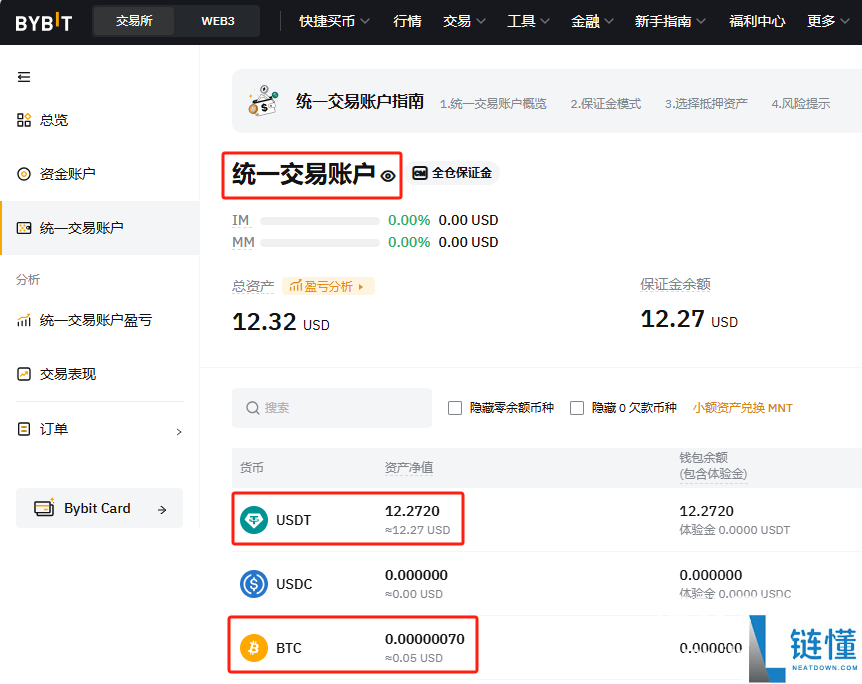Collapse the sidebar with the hamburger icon
The height and width of the screenshot is (684, 862).
24,77
